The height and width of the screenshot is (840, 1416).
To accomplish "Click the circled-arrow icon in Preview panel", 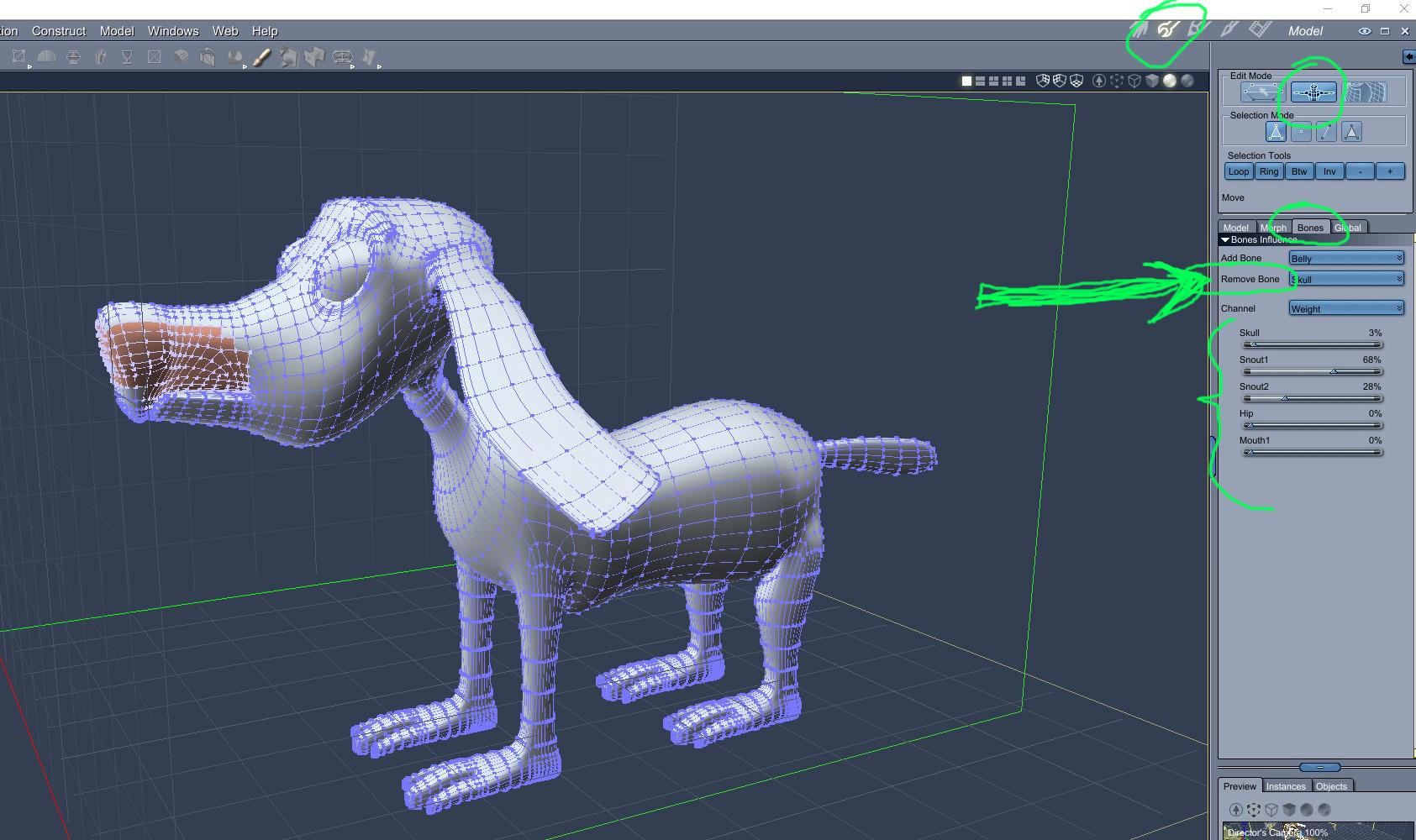I will (x=1235, y=810).
